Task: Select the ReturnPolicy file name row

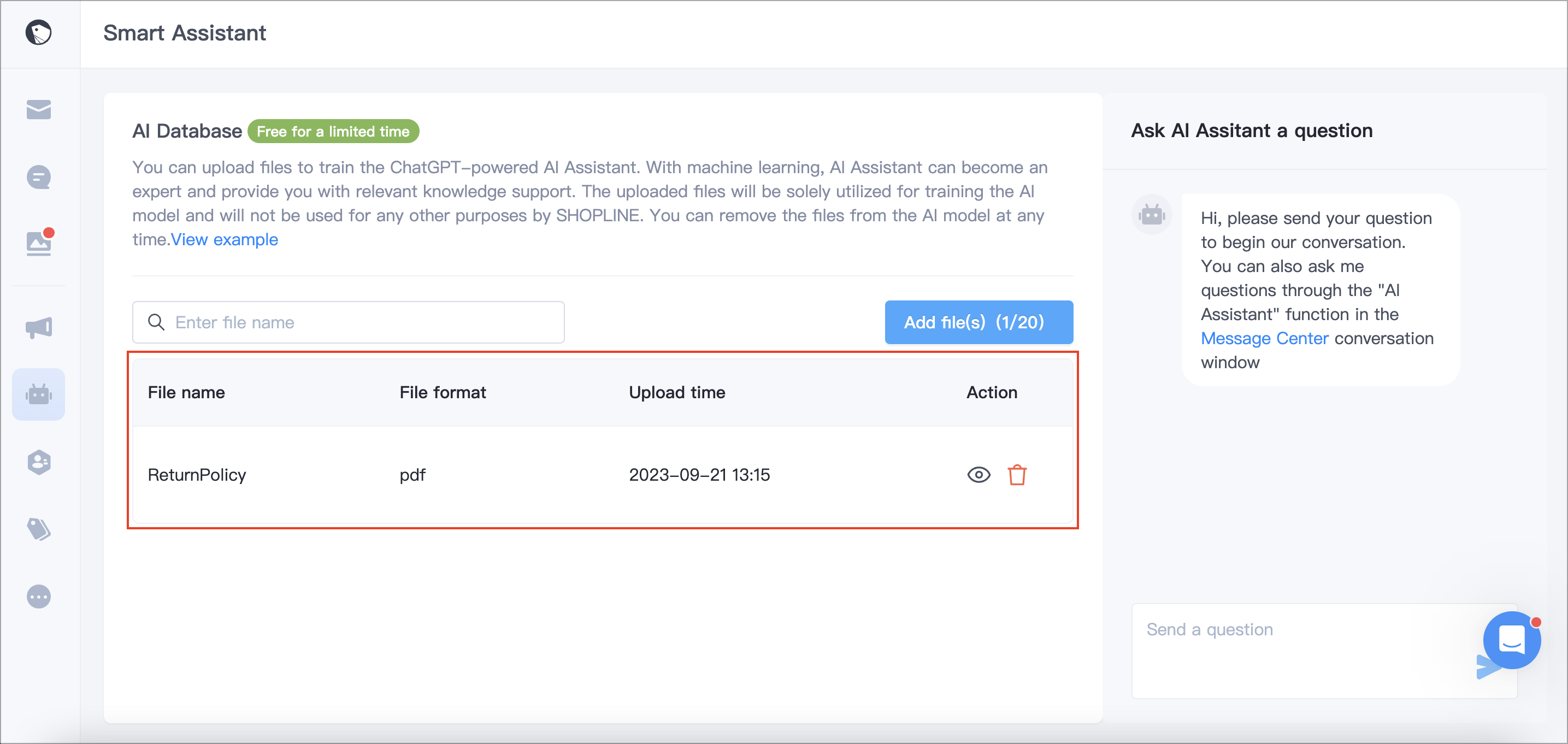Action: click(602, 475)
